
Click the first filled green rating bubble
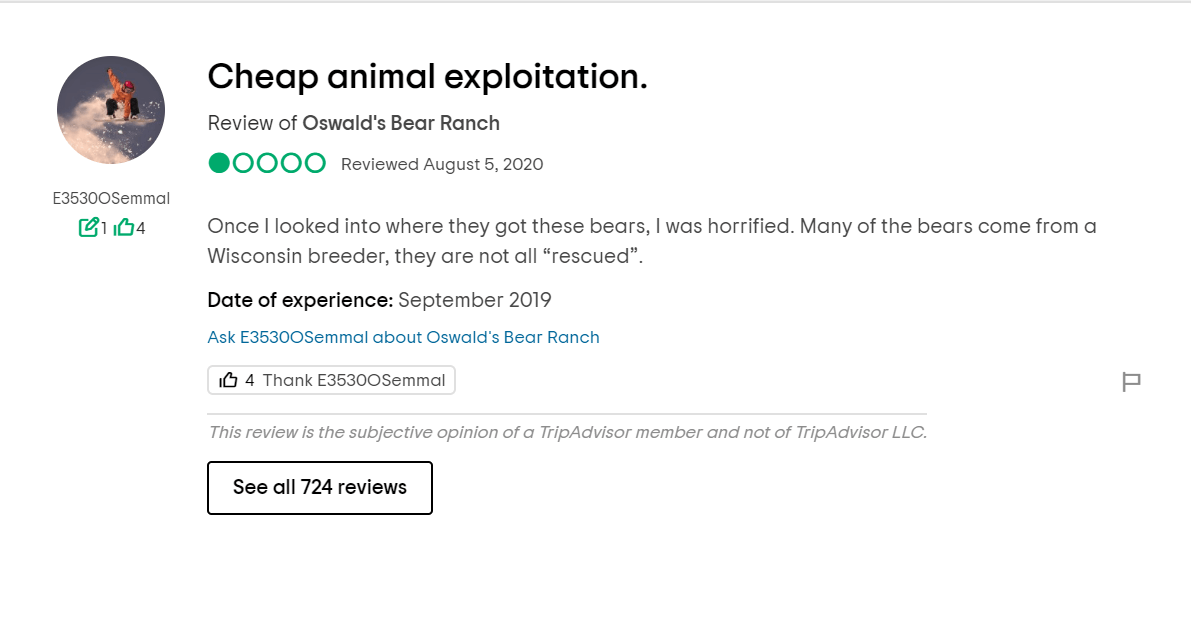219,163
